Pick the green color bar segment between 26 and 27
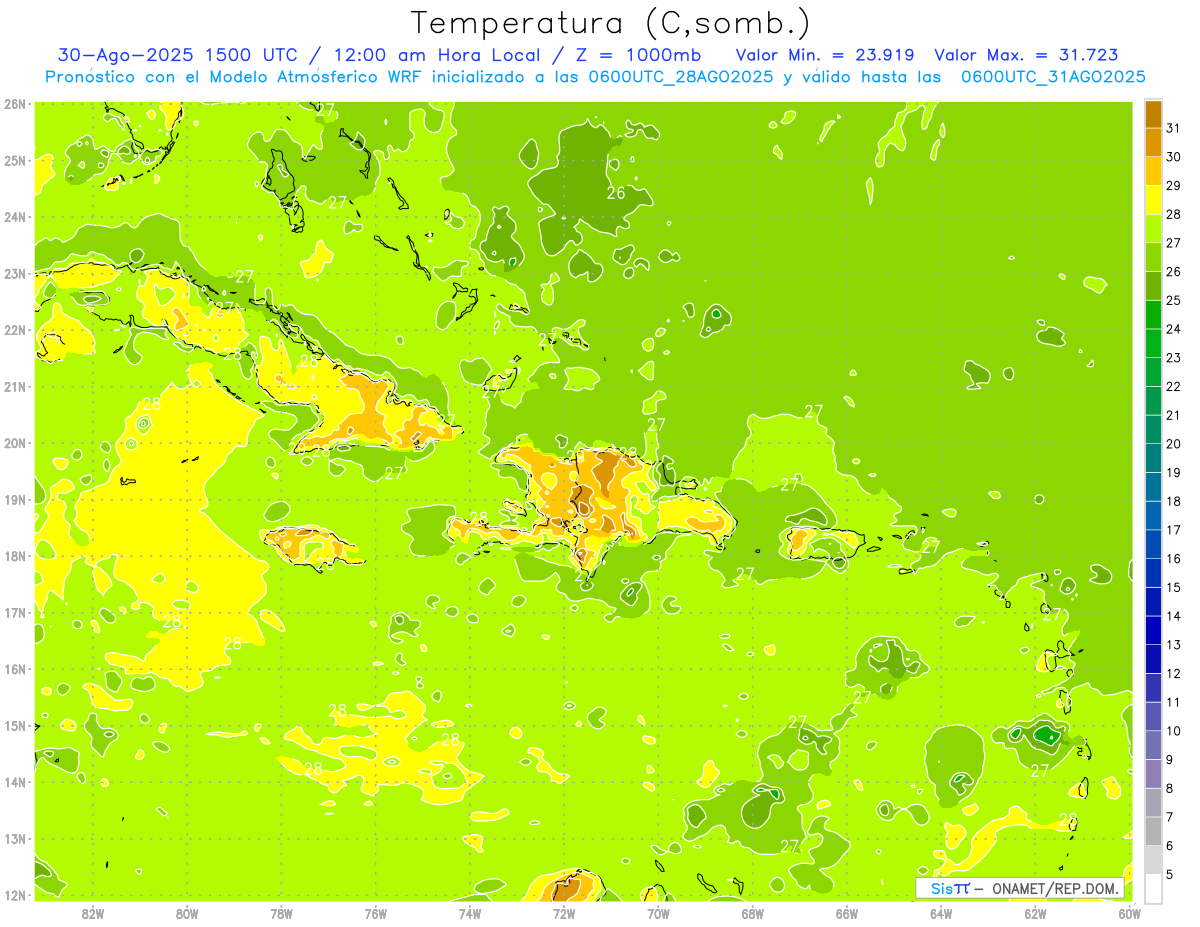Viewport: 1200px width, 927px height. pos(1153,257)
